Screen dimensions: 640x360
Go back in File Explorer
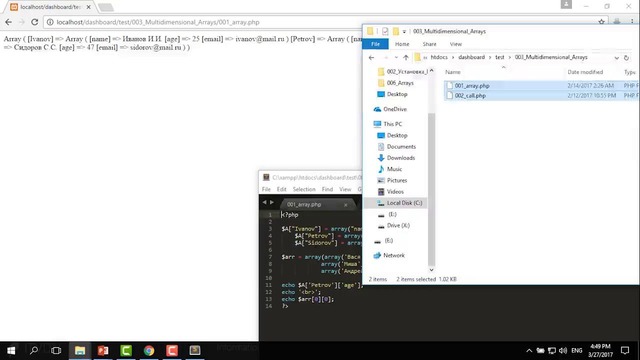[x=371, y=58]
